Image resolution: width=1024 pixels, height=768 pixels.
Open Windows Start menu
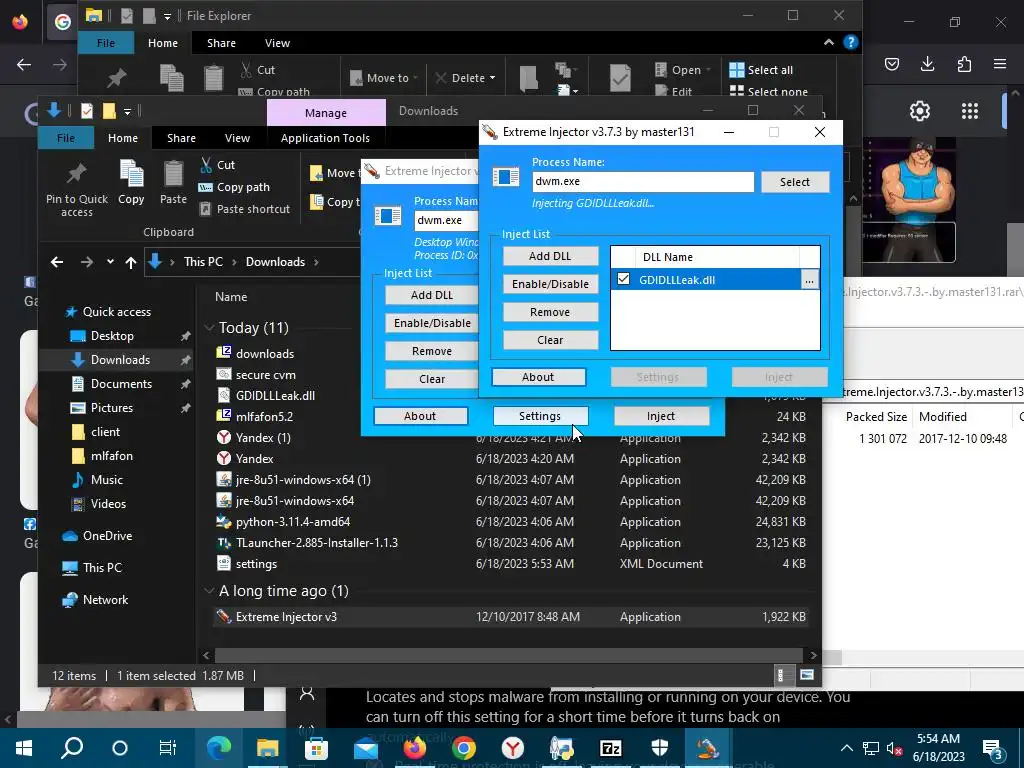click(24, 748)
